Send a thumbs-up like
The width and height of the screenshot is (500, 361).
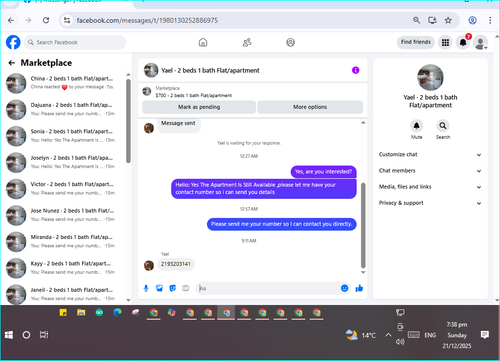pos(359,288)
